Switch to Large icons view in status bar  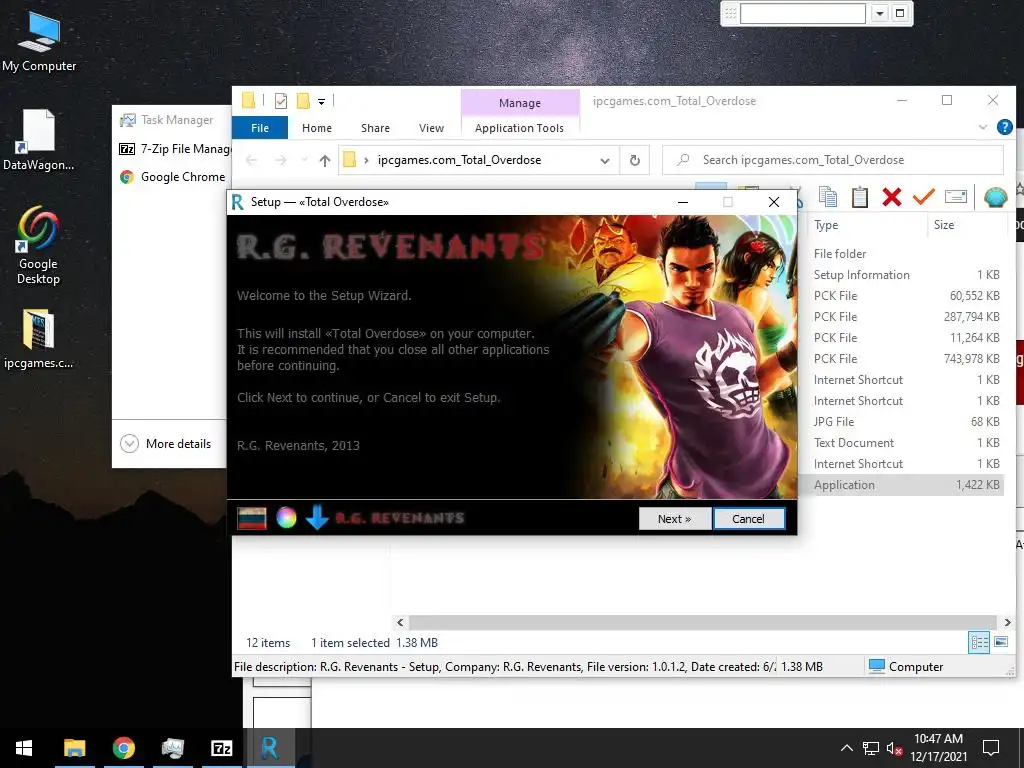click(x=1001, y=642)
